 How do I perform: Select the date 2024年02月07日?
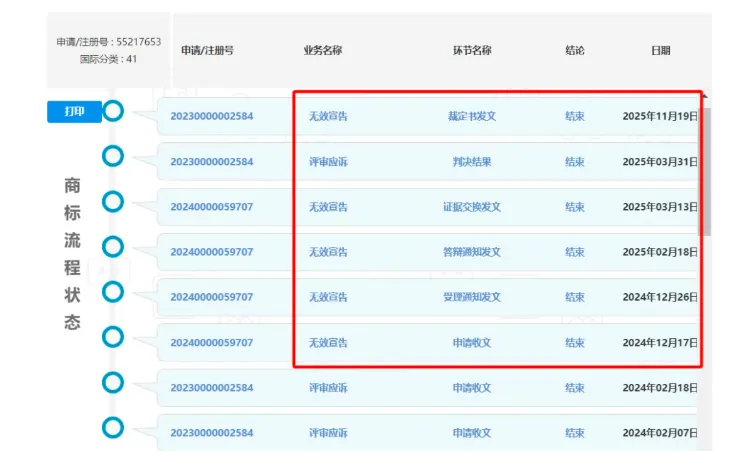point(660,433)
